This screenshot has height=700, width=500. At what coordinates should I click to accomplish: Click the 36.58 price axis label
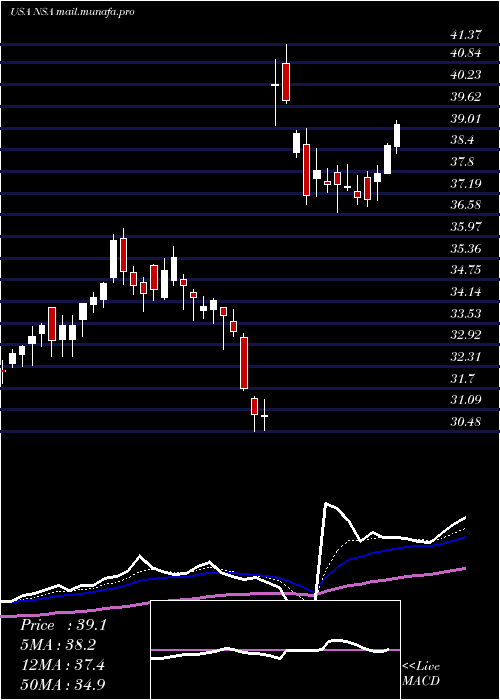pyautogui.click(x=466, y=205)
